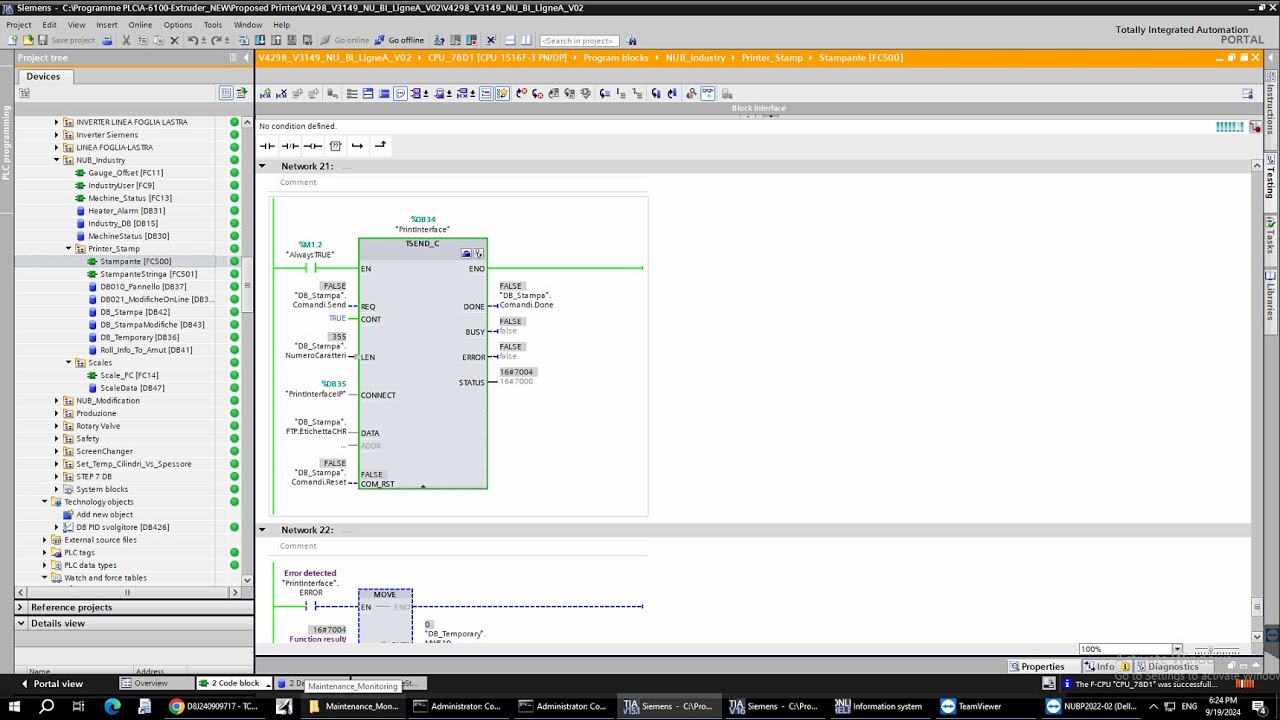
Task: Open the Project menu
Action: coord(19,25)
